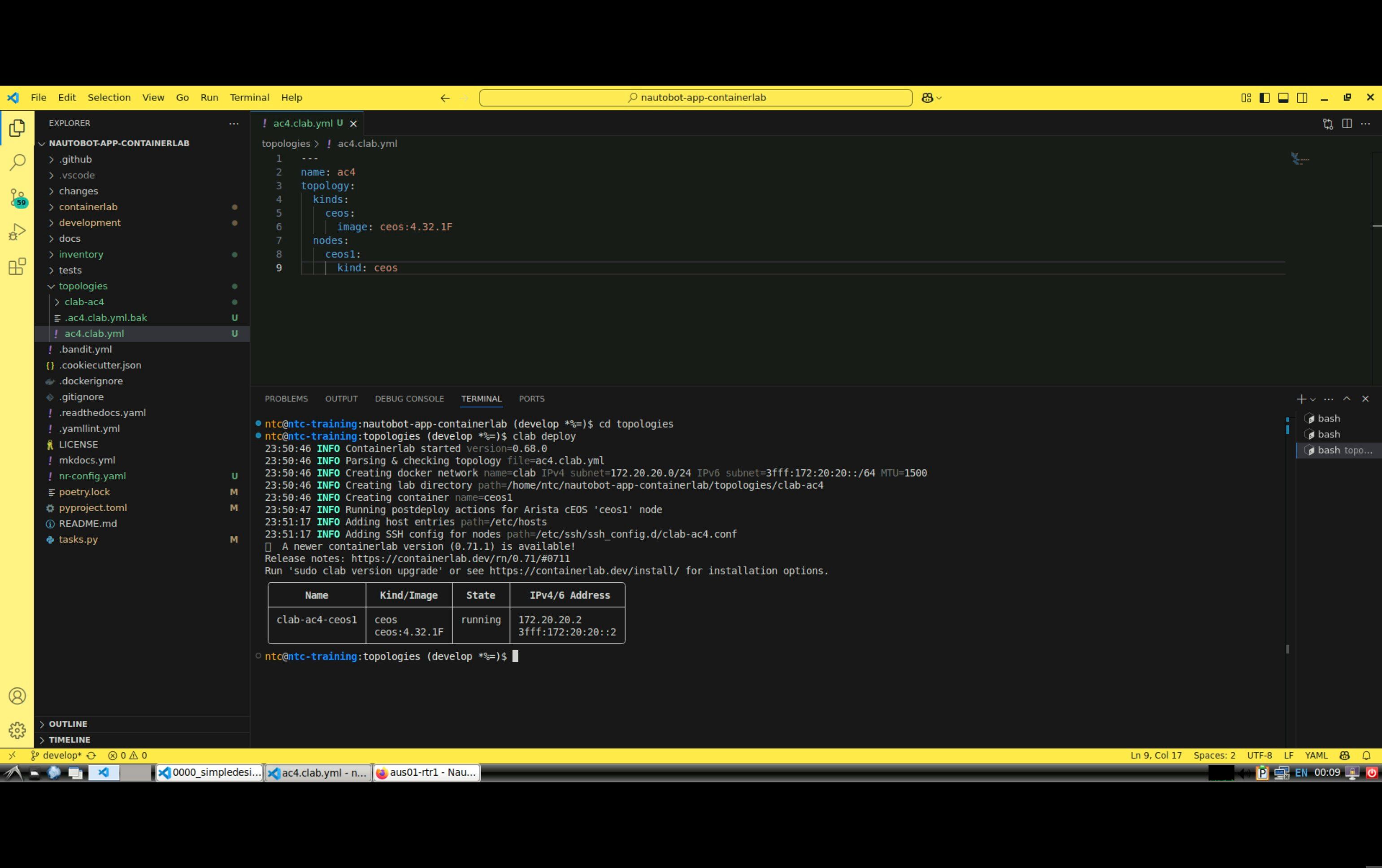Toggle the bottom panel visibility
This screenshot has height=868, width=1382.
[x=1283, y=98]
